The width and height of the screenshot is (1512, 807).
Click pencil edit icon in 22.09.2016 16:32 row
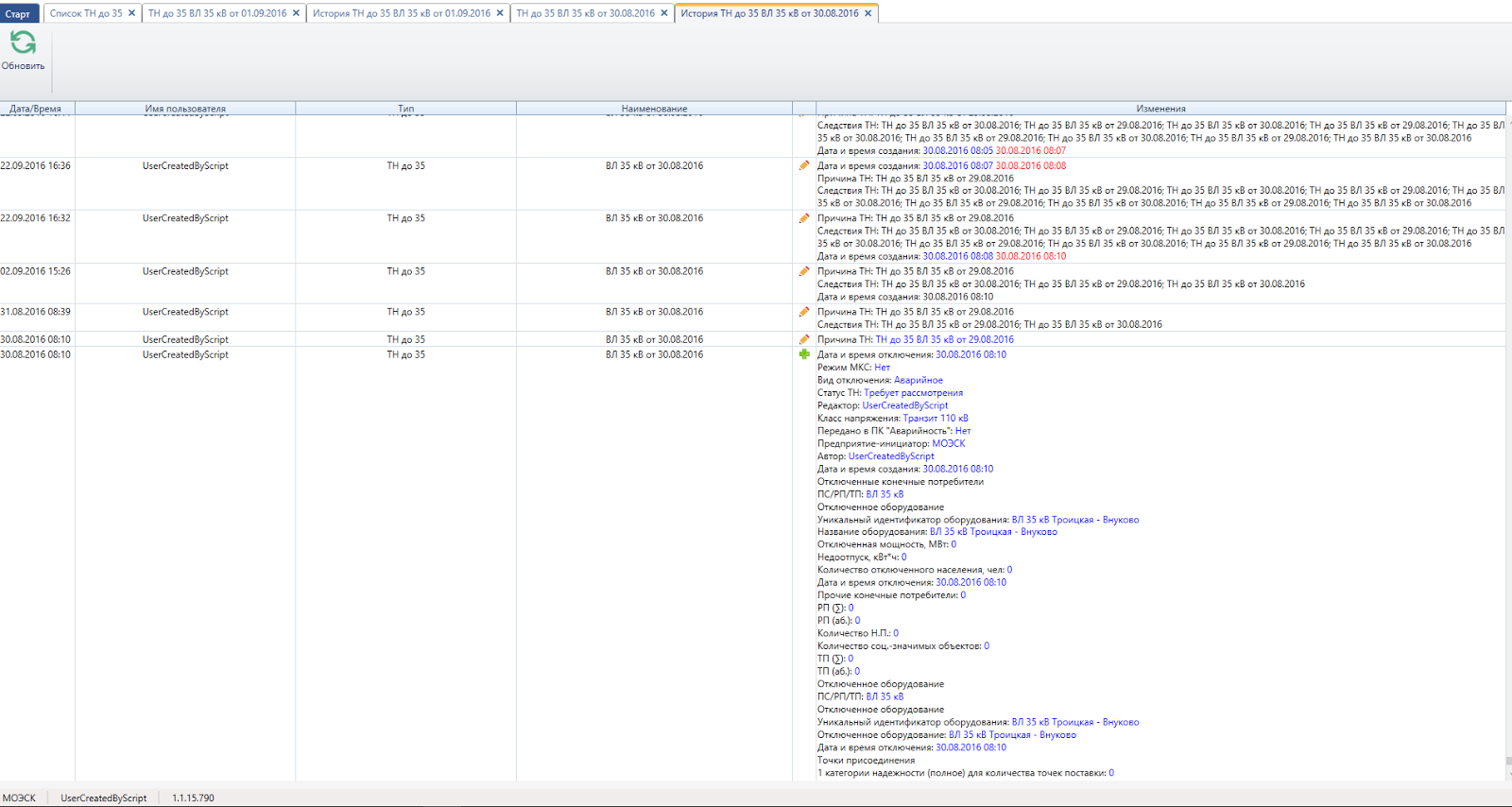[x=804, y=218]
